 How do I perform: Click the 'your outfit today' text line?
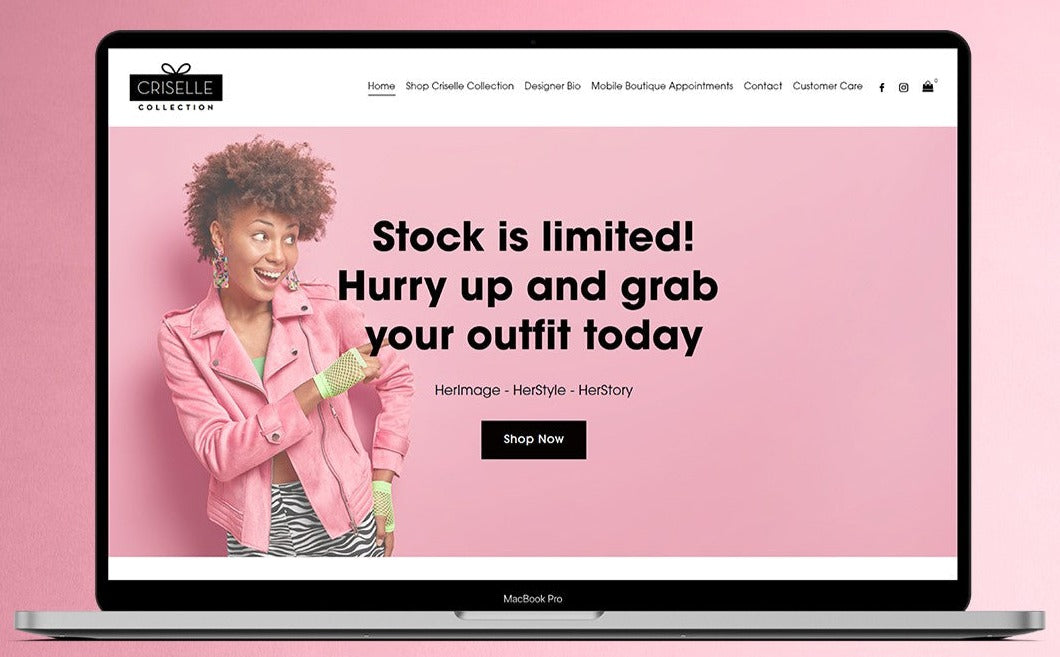534,336
